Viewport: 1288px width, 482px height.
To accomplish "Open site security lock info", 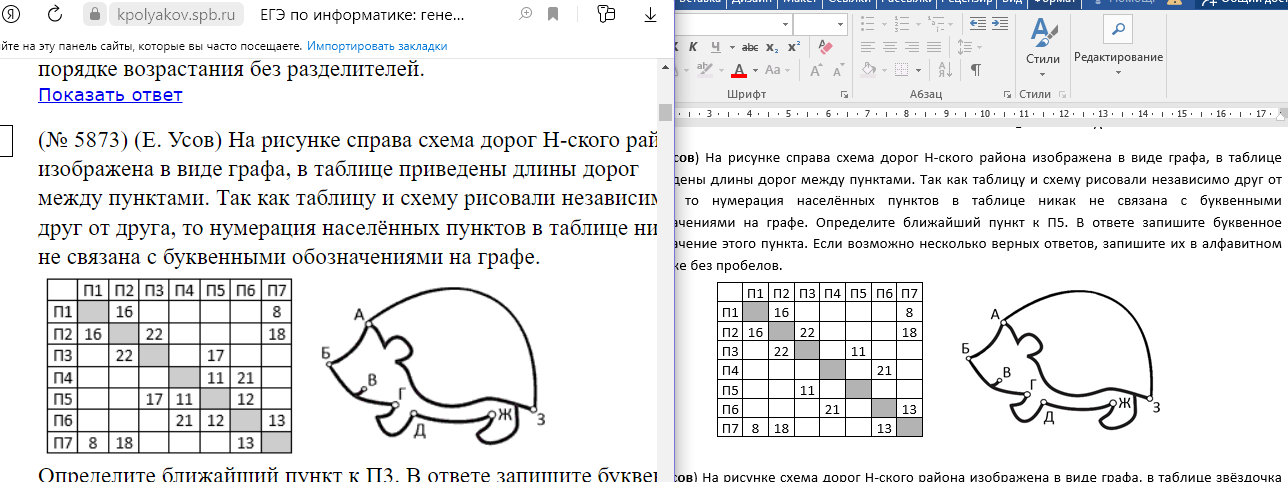I will [95, 15].
